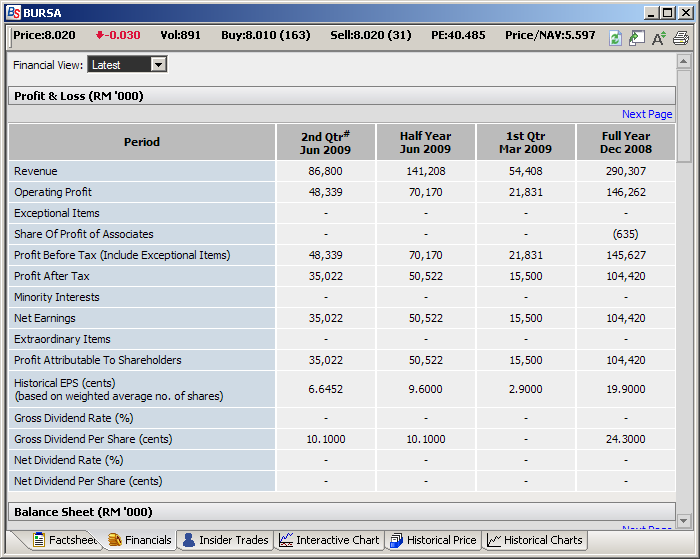Click the BS application icon in title bar
The image size is (700, 559).
[13, 13]
